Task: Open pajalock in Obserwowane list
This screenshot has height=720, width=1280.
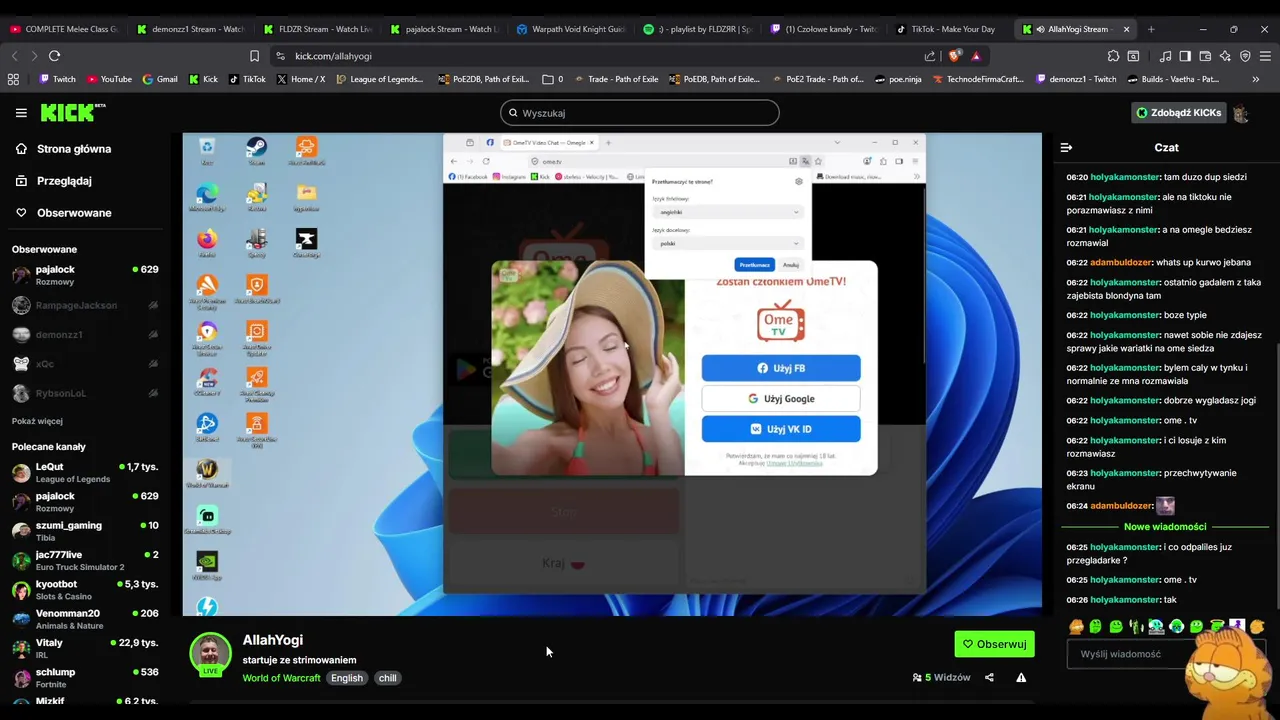Action: click(x=85, y=275)
